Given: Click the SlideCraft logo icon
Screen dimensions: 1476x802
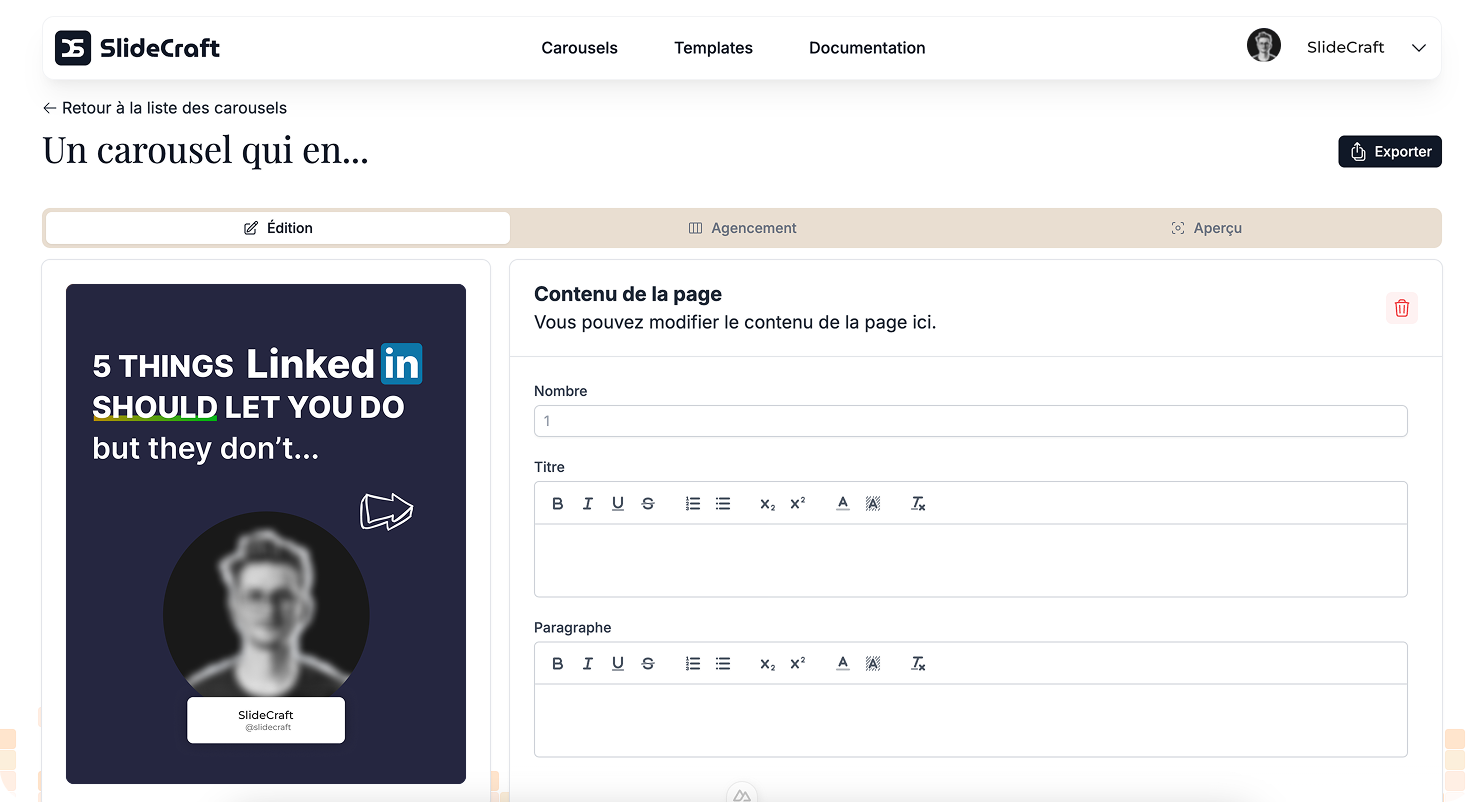Looking at the screenshot, I should 73,47.
